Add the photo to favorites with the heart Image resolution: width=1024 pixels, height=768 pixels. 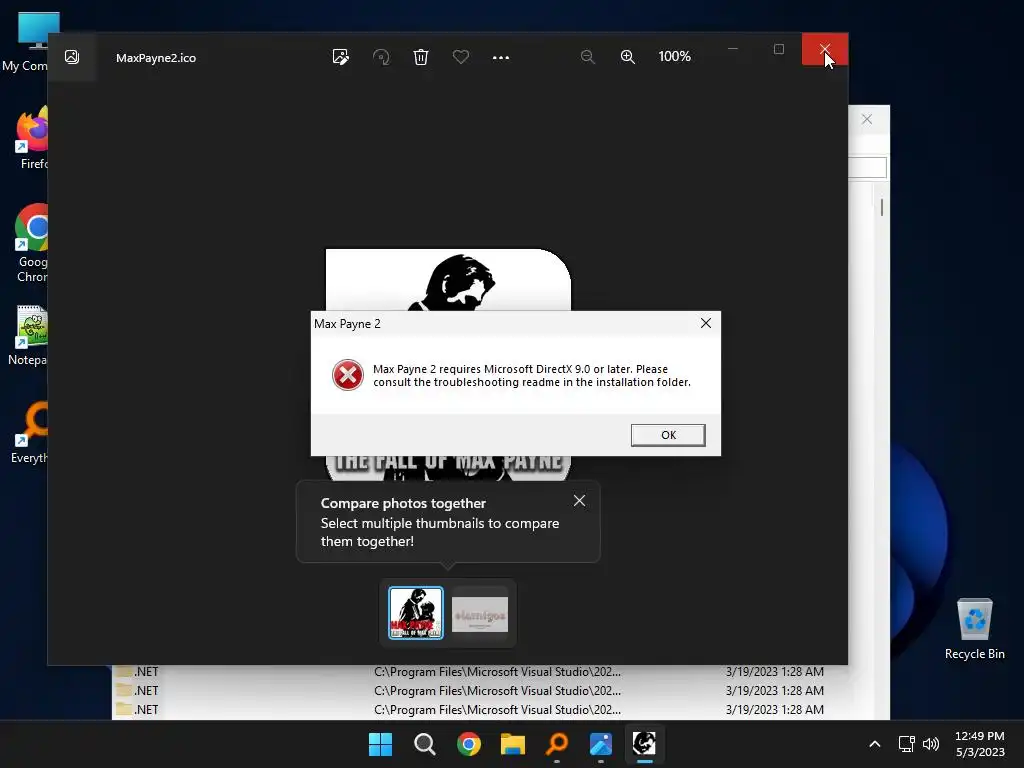pyautogui.click(x=460, y=57)
